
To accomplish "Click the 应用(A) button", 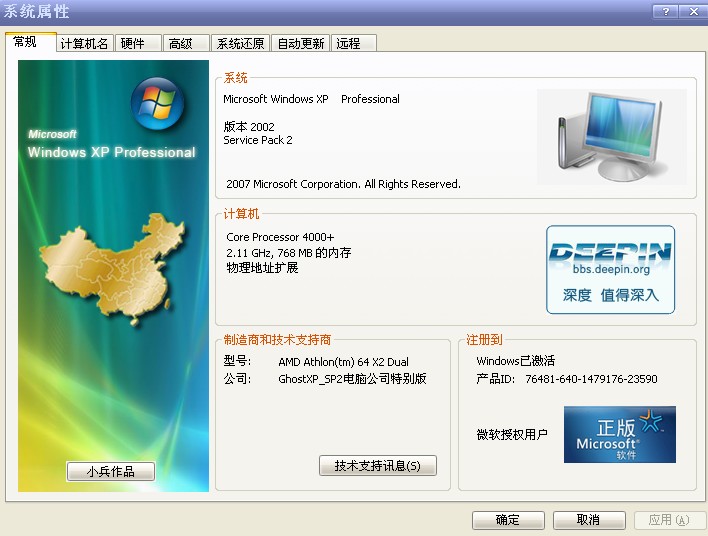I will click(x=669, y=520).
